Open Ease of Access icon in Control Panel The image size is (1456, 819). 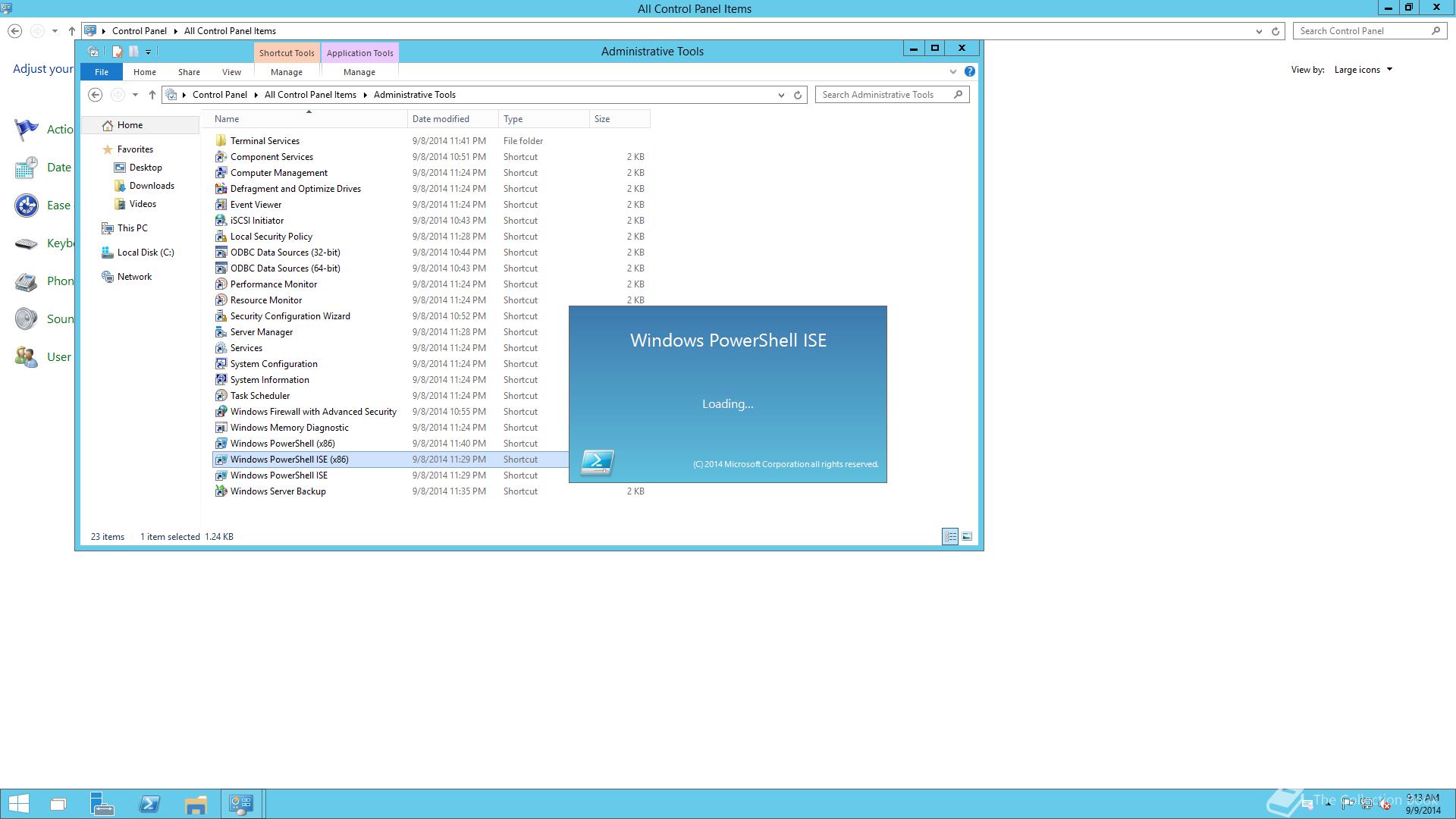click(x=27, y=206)
